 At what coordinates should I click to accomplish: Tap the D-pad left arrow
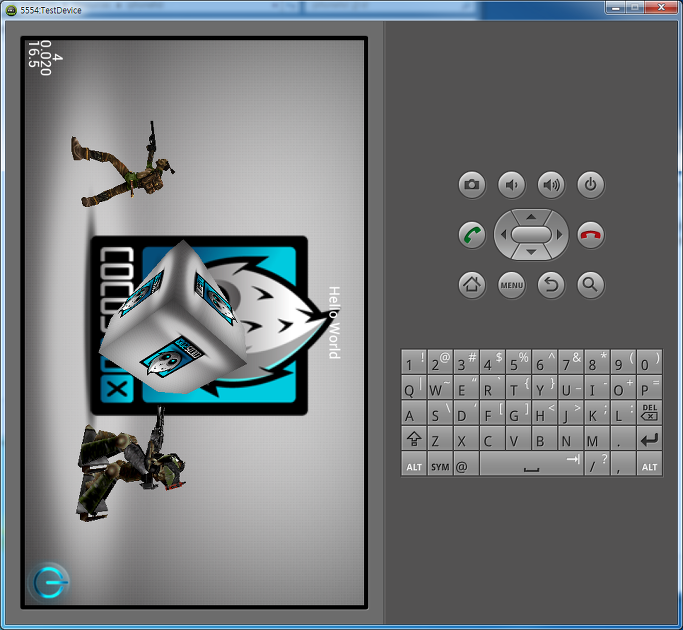503,235
